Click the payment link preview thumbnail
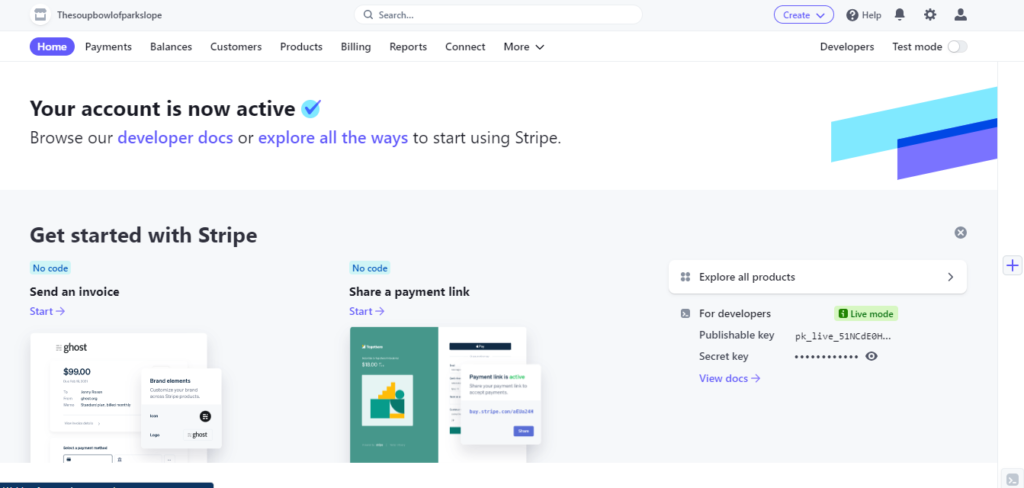 445,395
